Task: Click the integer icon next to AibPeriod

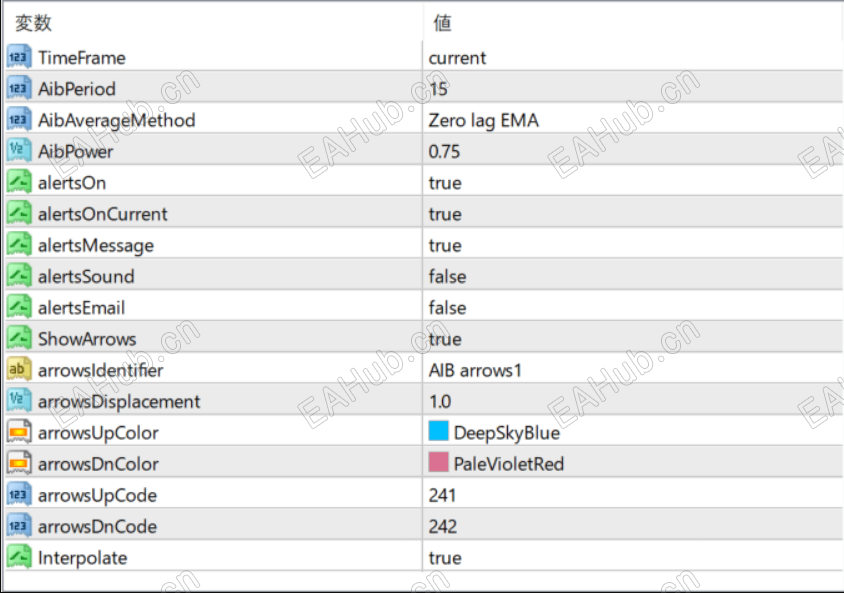Action: point(19,89)
